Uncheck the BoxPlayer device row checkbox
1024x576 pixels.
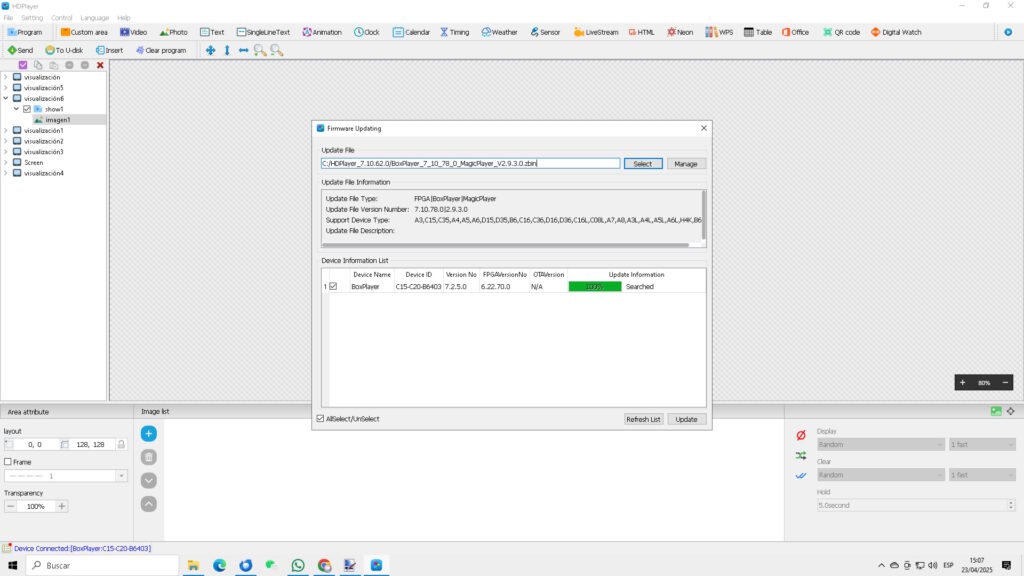pos(333,286)
